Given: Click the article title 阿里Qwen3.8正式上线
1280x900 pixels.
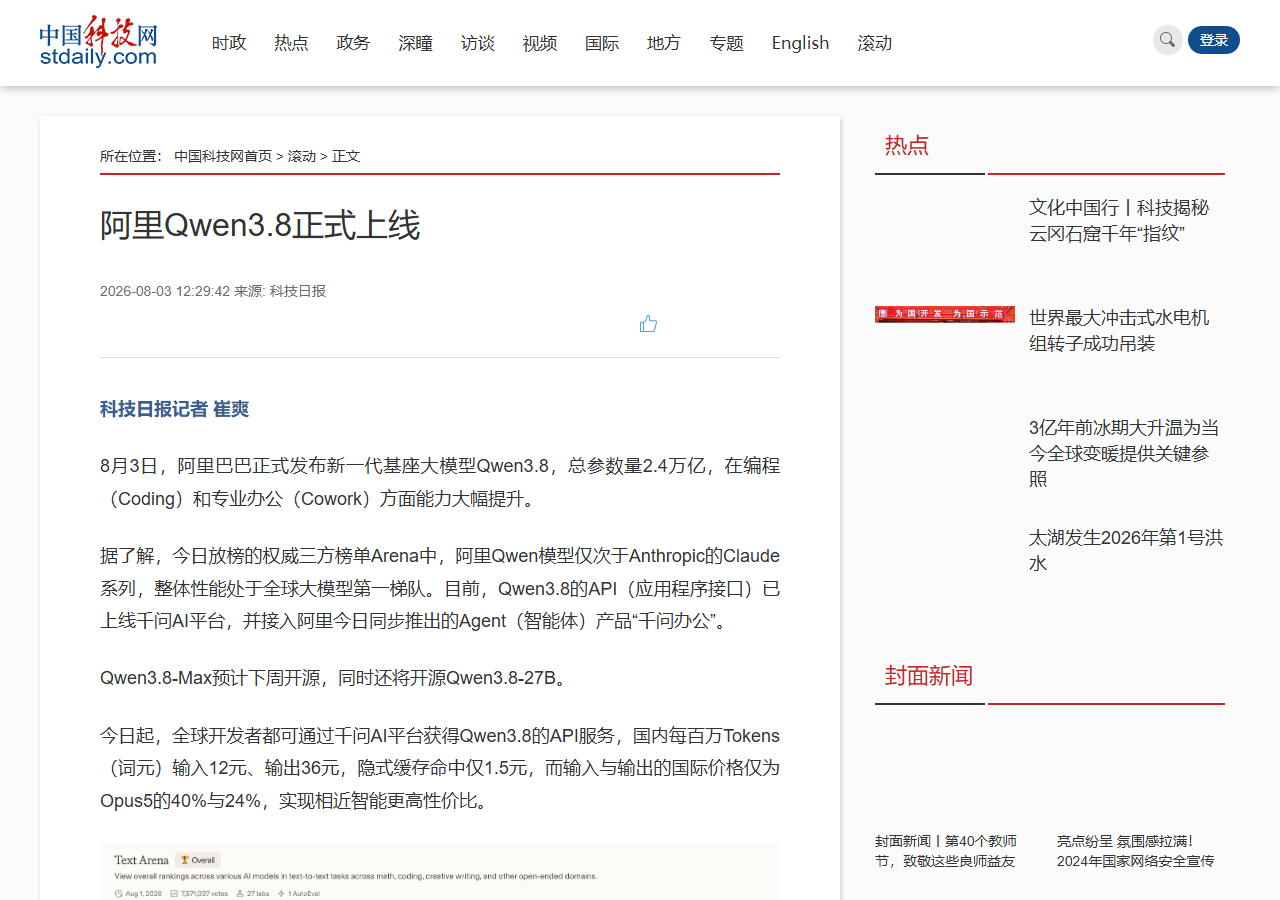Looking at the screenshot, I should (260, 225).
